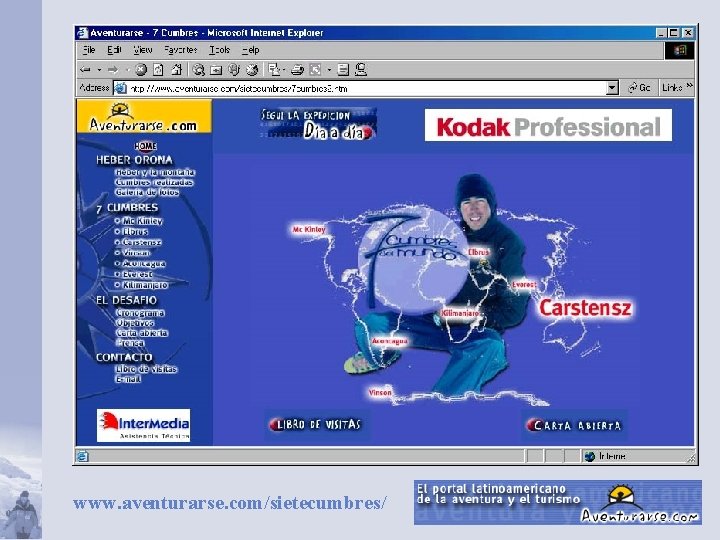This screenshot has width=720, height=540.
Task: Open the Favorites toolbar icon
Action: tap(216, 70)
